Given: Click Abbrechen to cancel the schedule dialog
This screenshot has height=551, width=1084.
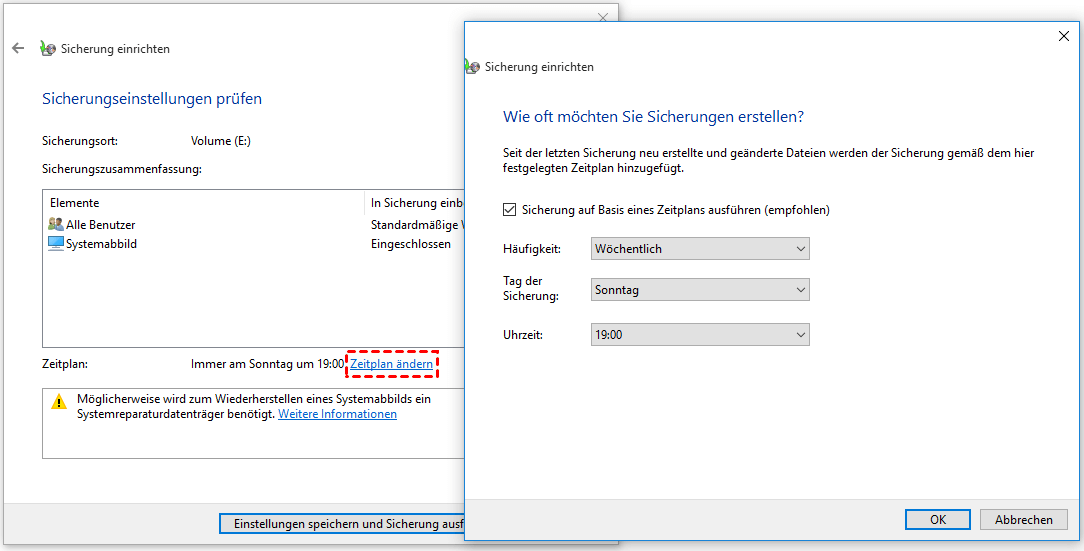Looking at the screenshot, I should point(1024,520).
